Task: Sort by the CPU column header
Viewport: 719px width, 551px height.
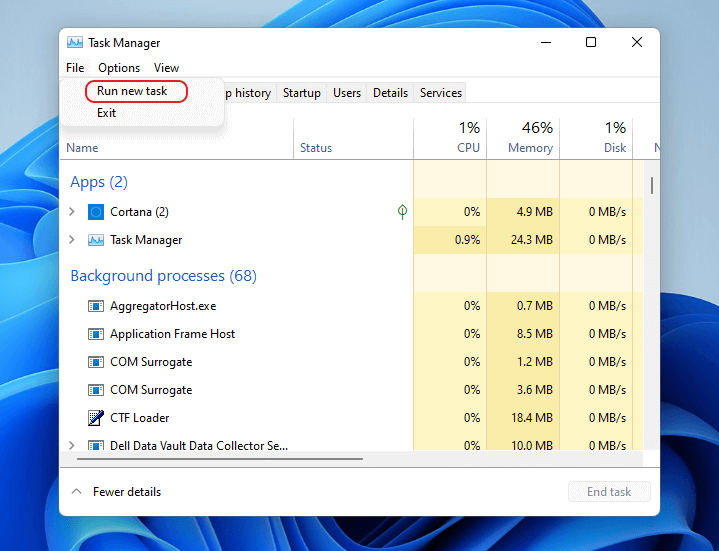Action: pos(450,139)
